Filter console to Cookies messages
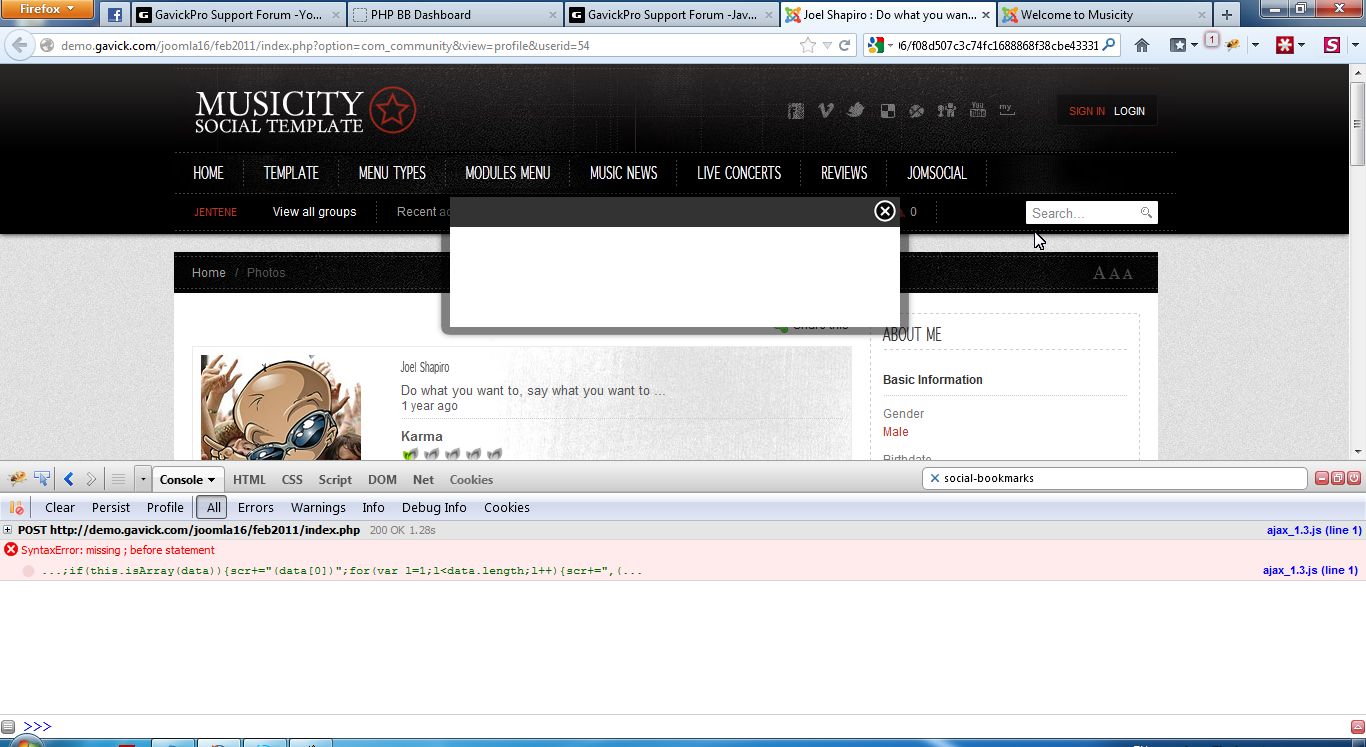The height and width of the screenshot is (747, 1366). pyautogui.click(x=507, y=508)
